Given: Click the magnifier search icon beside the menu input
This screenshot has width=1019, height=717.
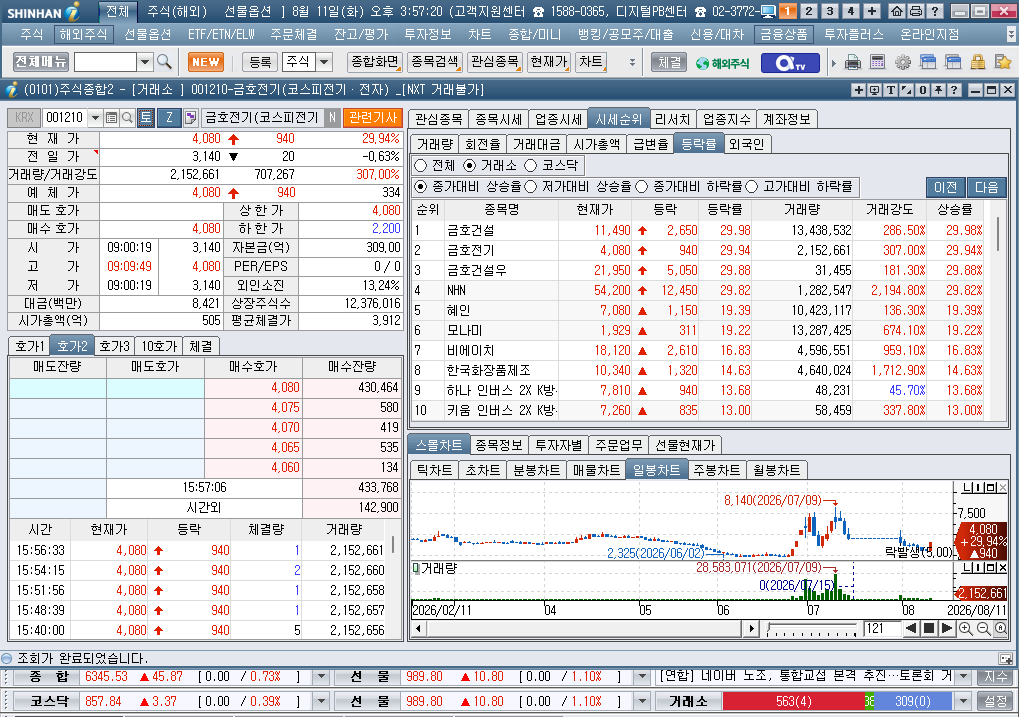Looking at the screenshot, I should point(164,62).
